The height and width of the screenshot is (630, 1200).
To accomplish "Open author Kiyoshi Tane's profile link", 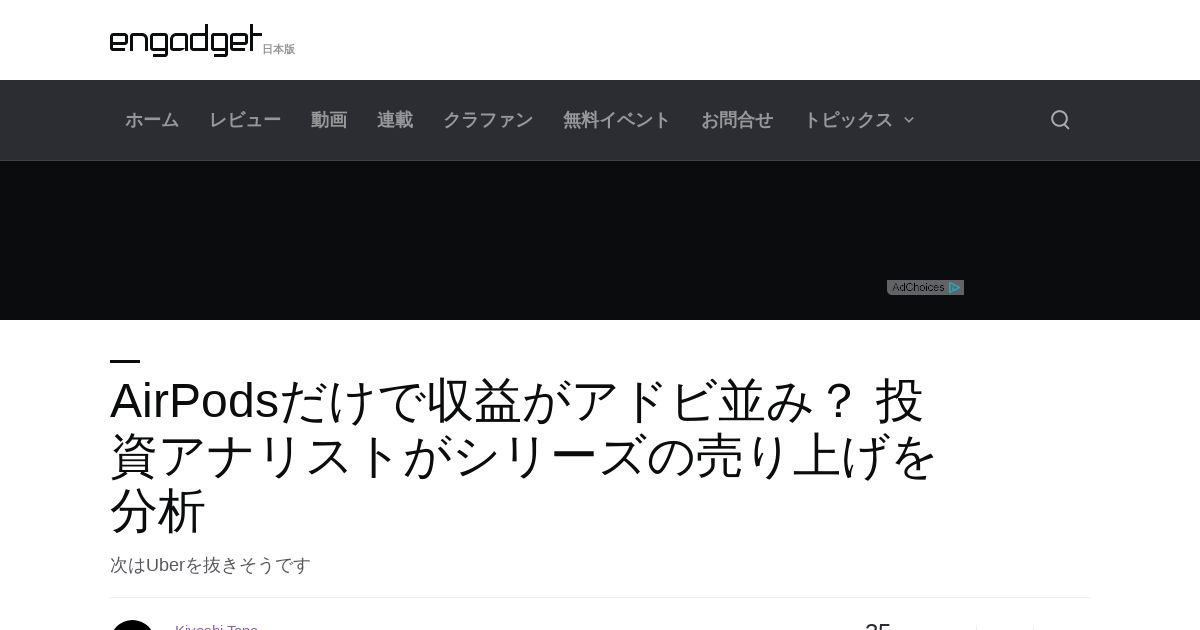I will pyautogui.click(x=216, y=627).
